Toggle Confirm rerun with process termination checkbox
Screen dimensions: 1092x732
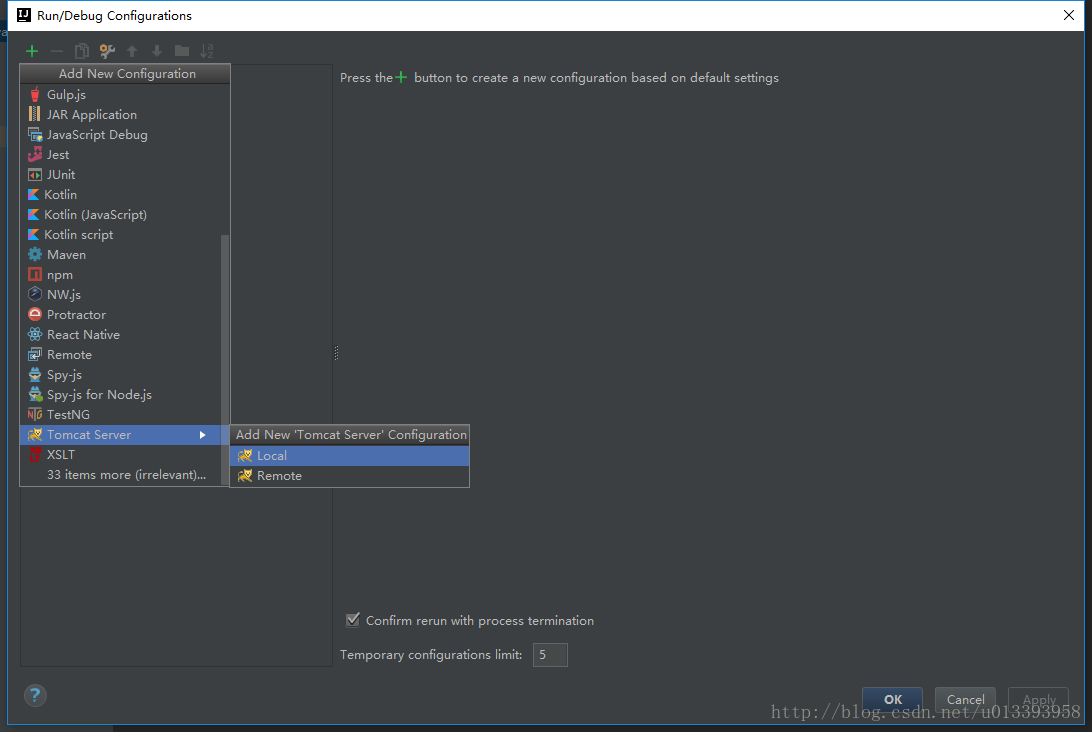point(353,620)
